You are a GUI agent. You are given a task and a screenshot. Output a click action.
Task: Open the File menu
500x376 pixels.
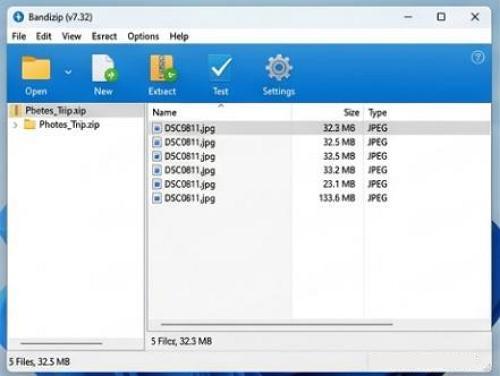[19, 36]
